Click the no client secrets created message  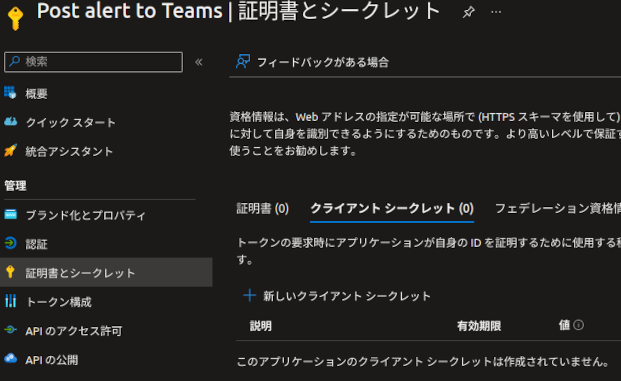[x=423, y=361]
